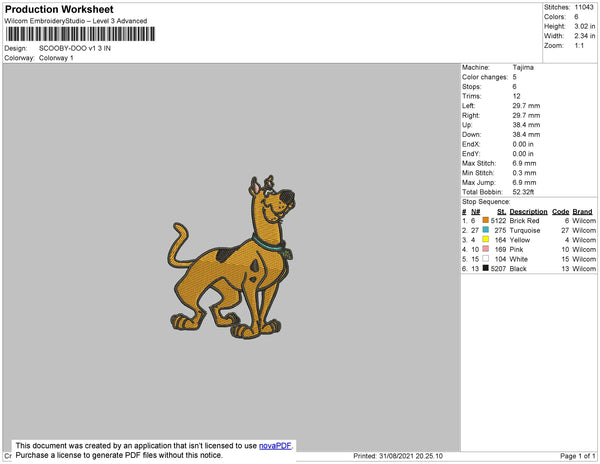Click the 'Code' column header
The height and width of the screenshot is (464, 600).
(x=561, y=212)
